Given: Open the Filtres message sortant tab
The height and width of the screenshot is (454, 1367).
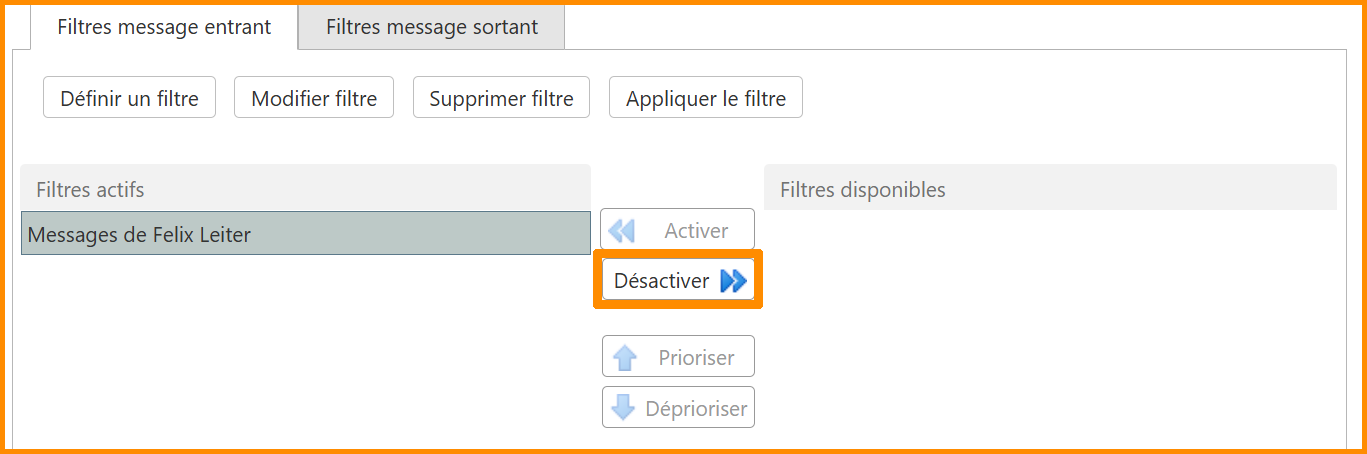Looking at the screenshot, I should point(432,27).
